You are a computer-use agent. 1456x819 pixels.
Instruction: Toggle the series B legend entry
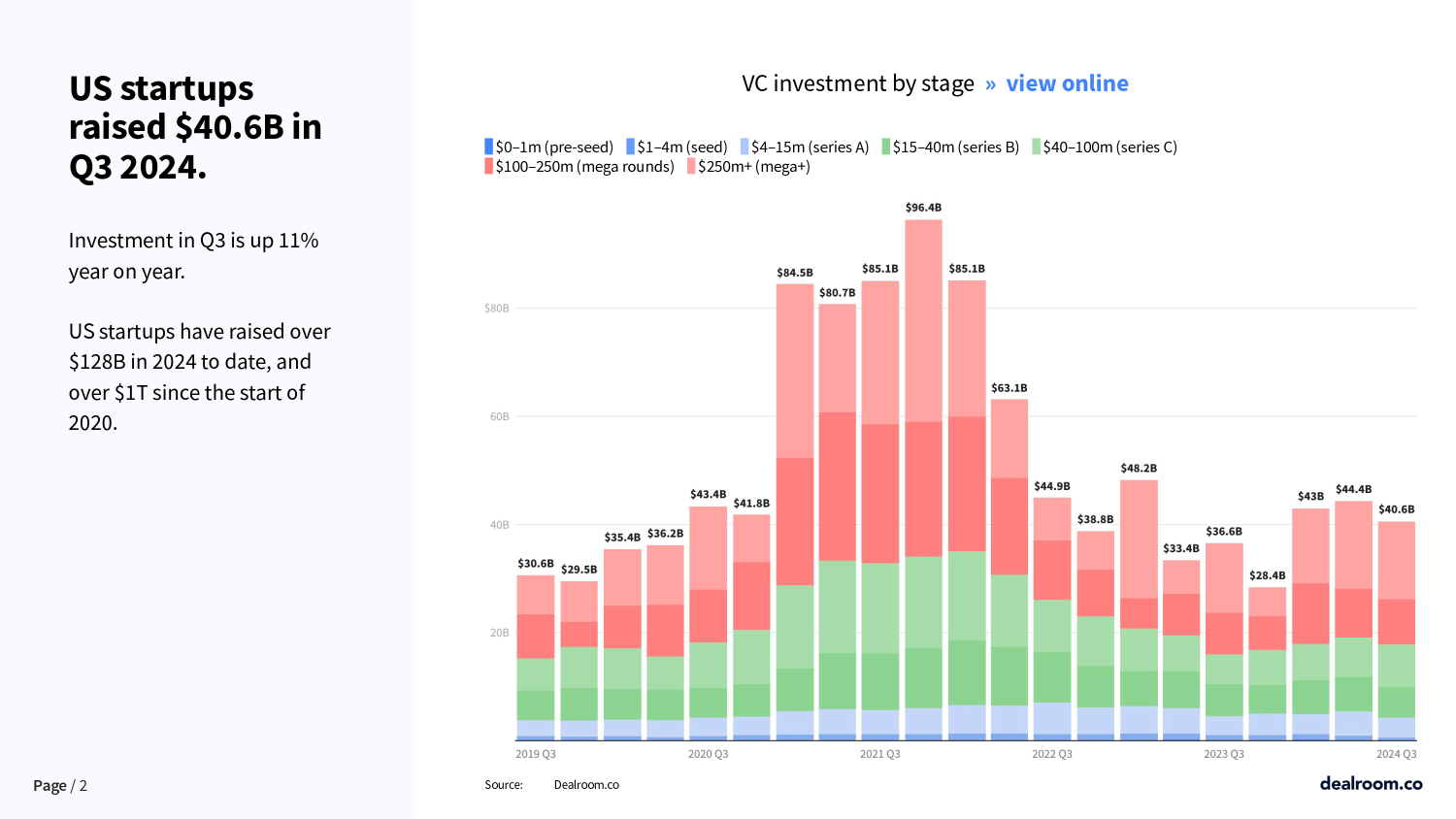point(950,147)
